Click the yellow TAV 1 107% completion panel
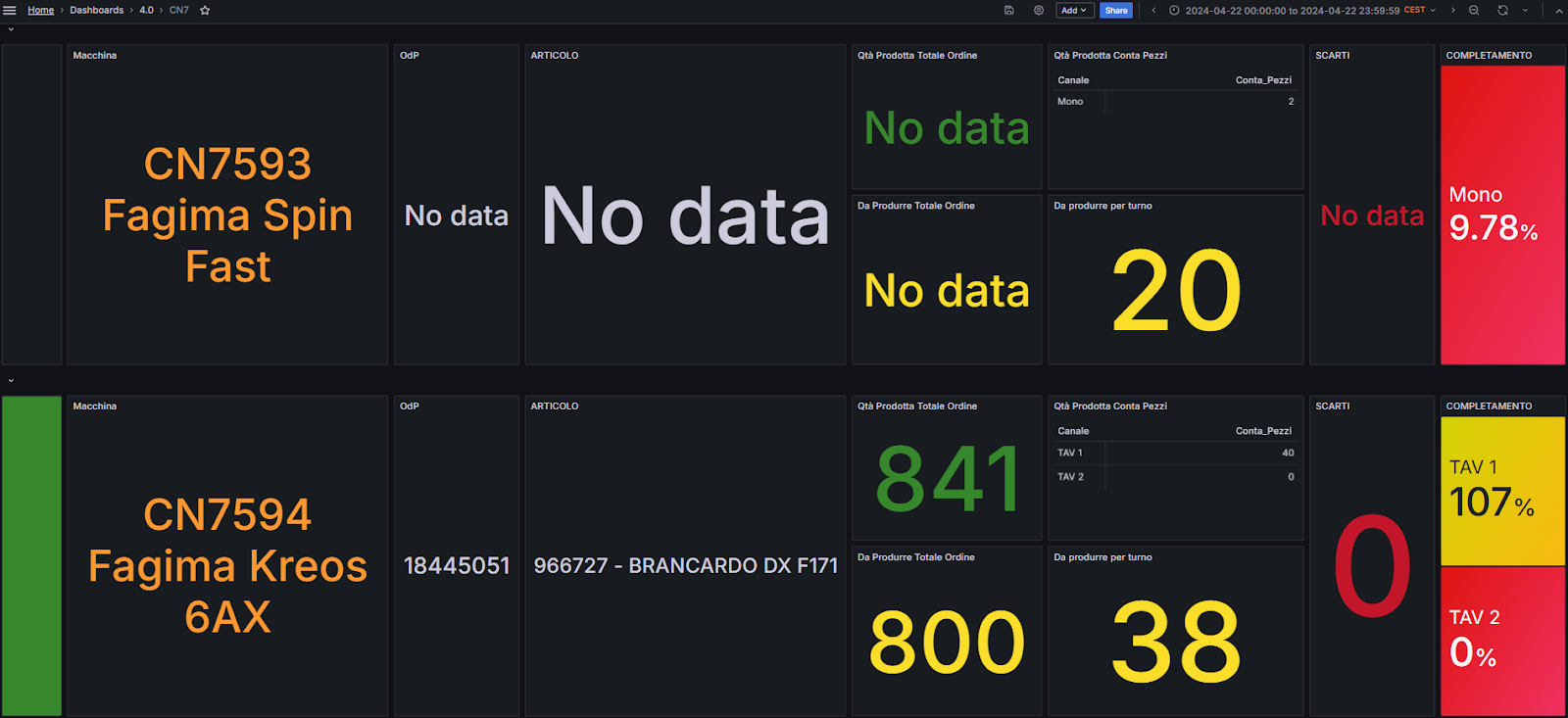This screenshot has width=1568, height=718. [1502, 492]
